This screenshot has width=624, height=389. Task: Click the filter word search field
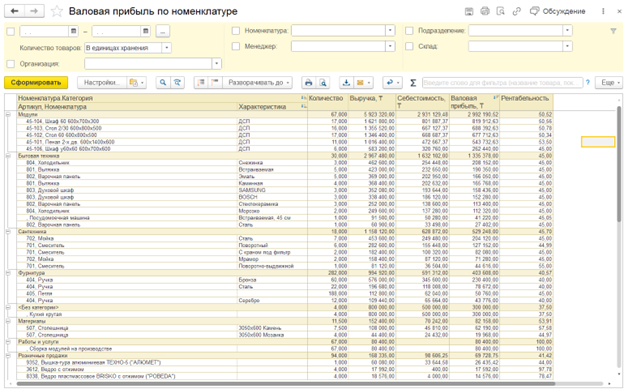coord(502,82)
